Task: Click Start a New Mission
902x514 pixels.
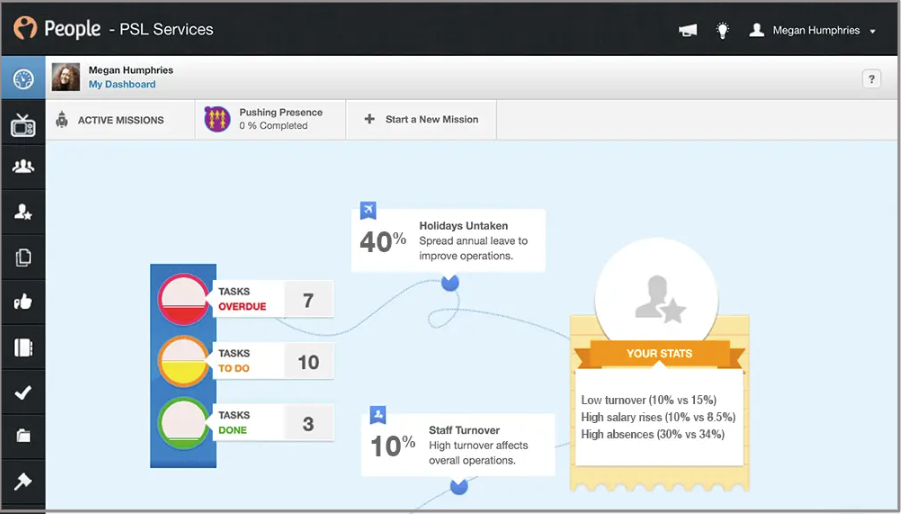Action: point(421,120)
